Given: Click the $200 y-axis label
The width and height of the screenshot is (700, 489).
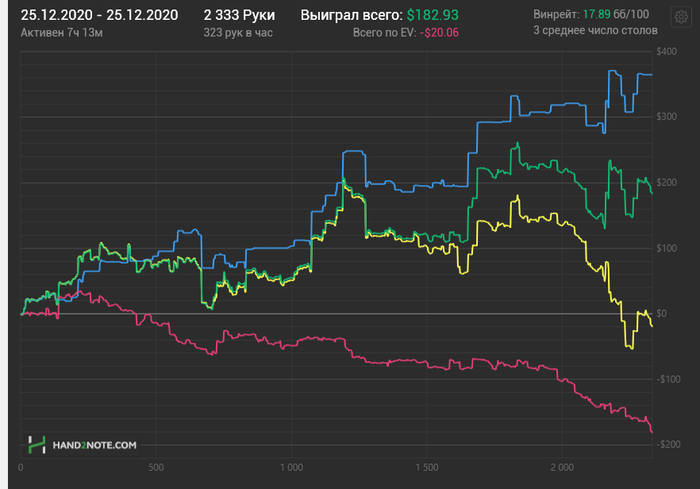Looking at the screenshot, I should [667, 182].
